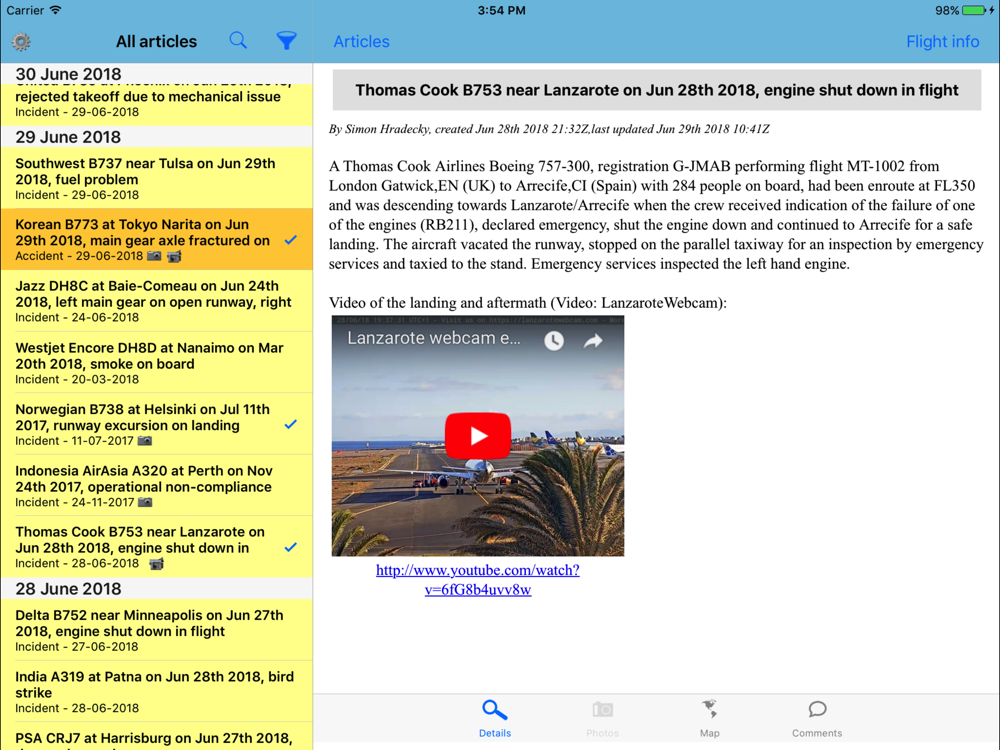This screenshot has width=1000, height=750.
Task: Tap the Carrier label in status bar
Action: (x=25, y=10)
